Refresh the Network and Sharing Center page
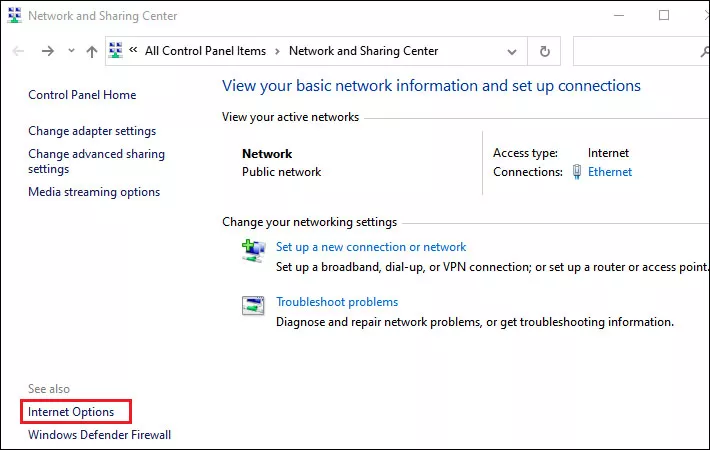Image resolution: width=710 pixels, height=450 pixels. [x=544, y=51]
